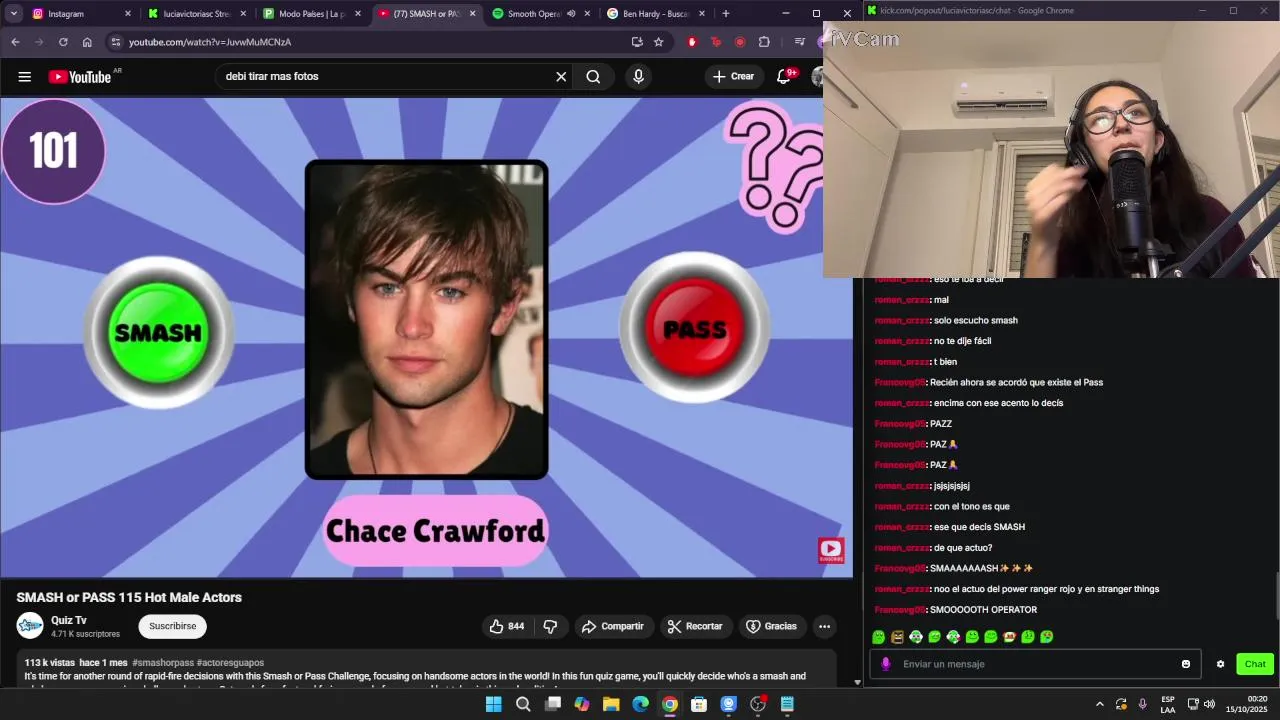Close the Instagram tab
Screen dimensions: 1280x720
(128, 14)
